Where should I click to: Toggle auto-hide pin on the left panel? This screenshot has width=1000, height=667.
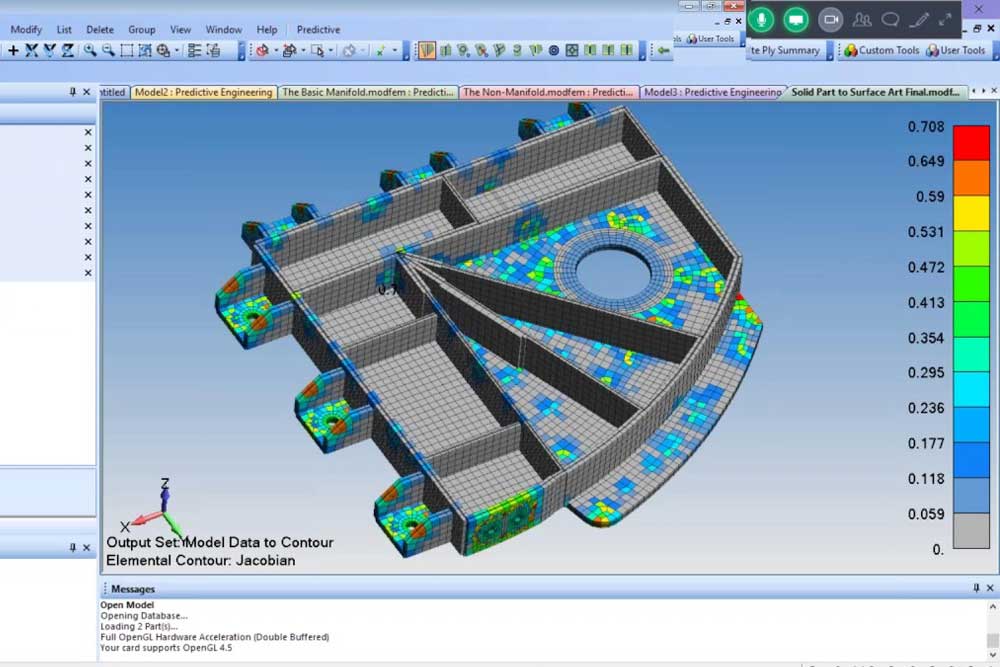[x=72, y=91]
